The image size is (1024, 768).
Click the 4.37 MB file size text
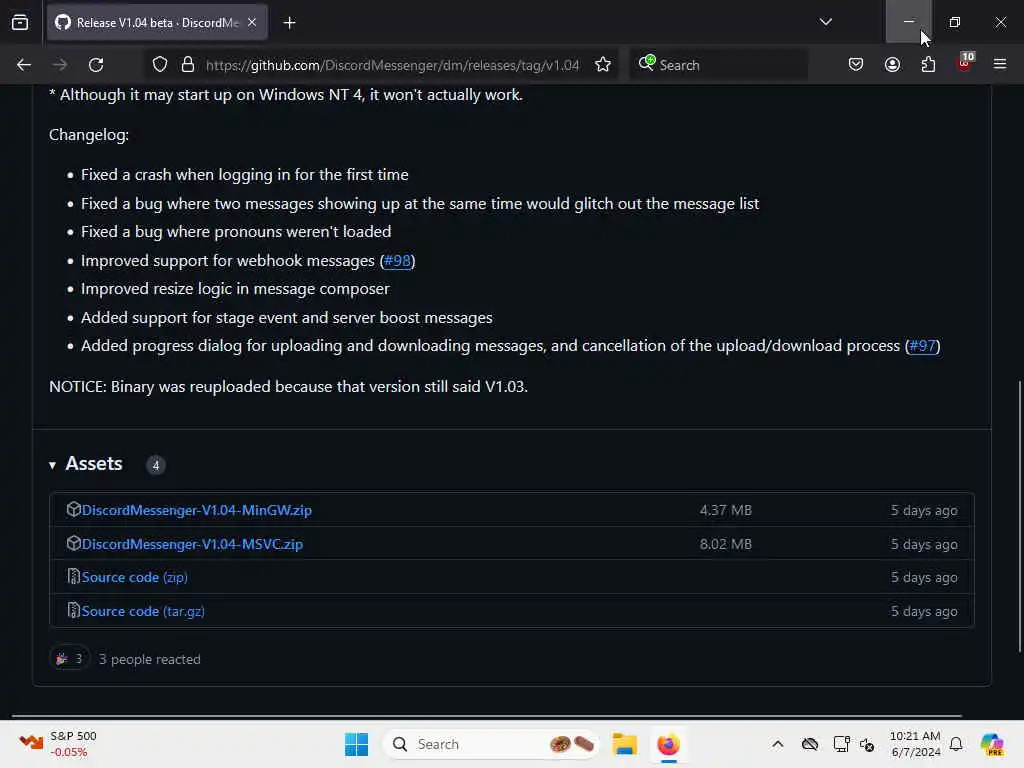726,510
